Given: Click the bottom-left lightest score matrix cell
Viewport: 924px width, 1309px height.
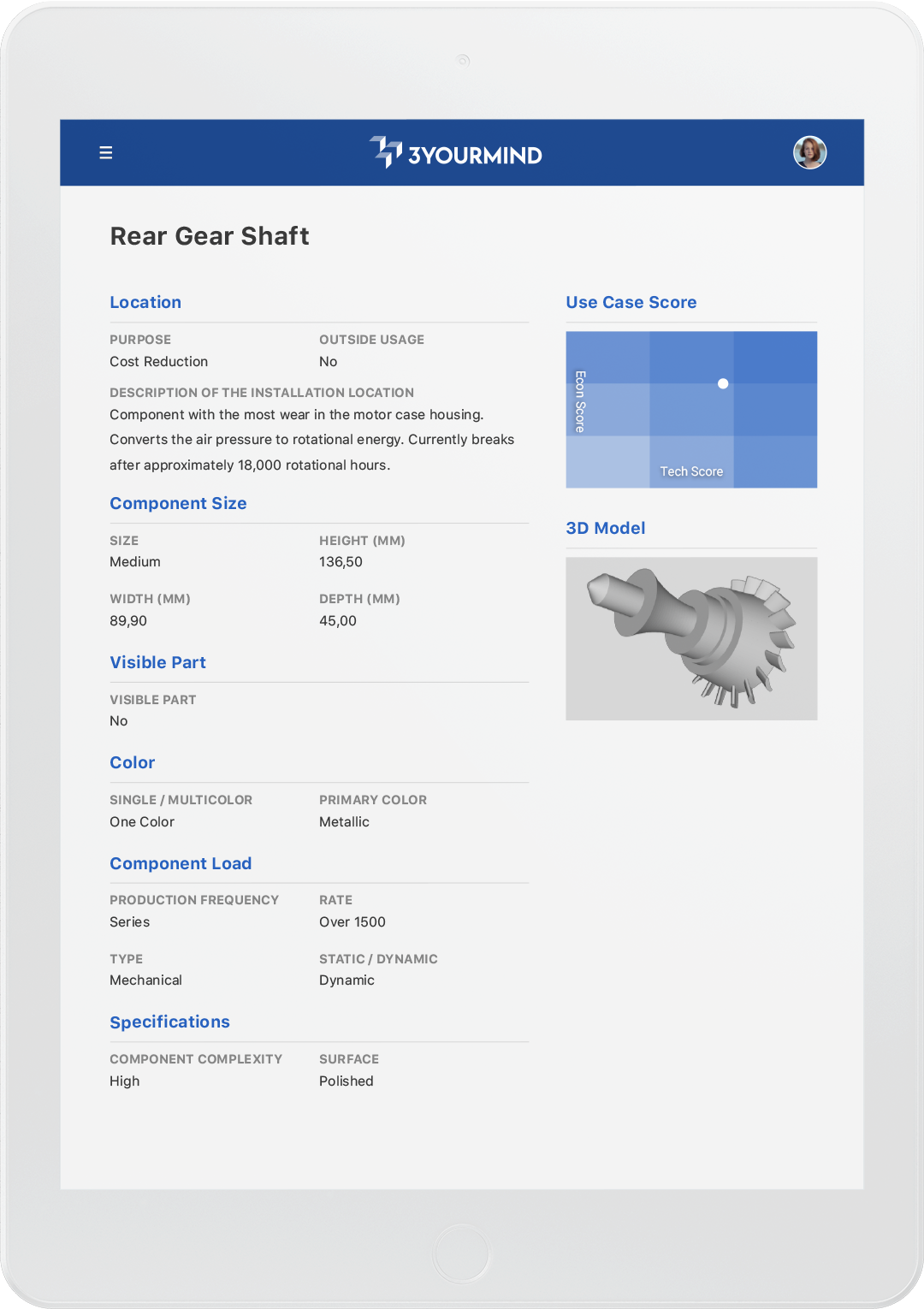Looking at the screenshot, I should click(x=607, y=462).
